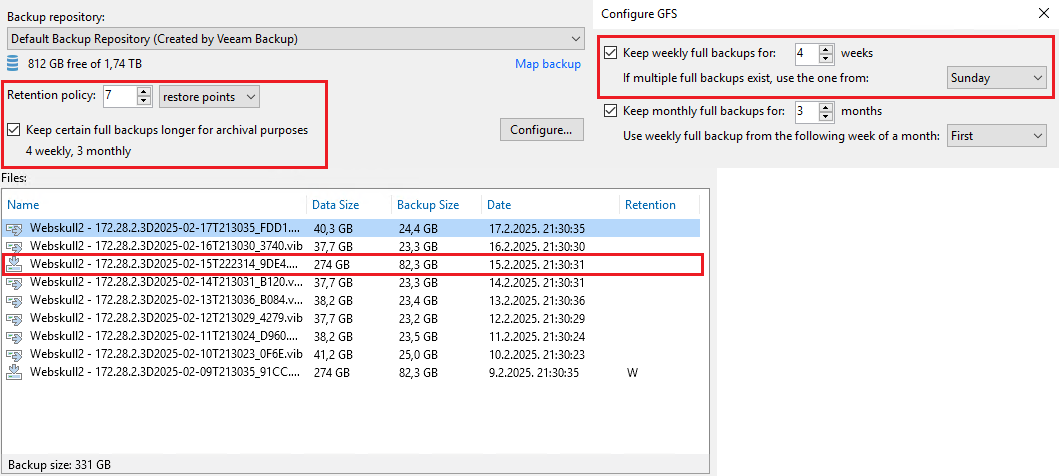Click the database icon beside 812 GB free

click(14, 64)
